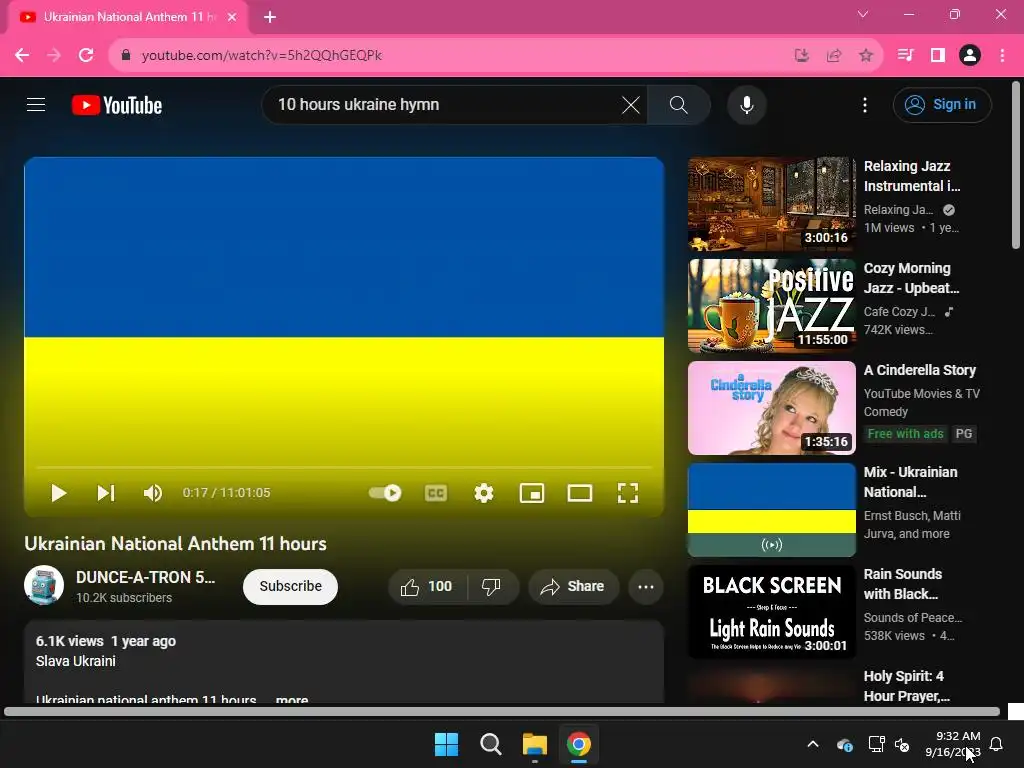The image size is (1024, 768).
Task: Like the video
Action: [x=427, y=586]
